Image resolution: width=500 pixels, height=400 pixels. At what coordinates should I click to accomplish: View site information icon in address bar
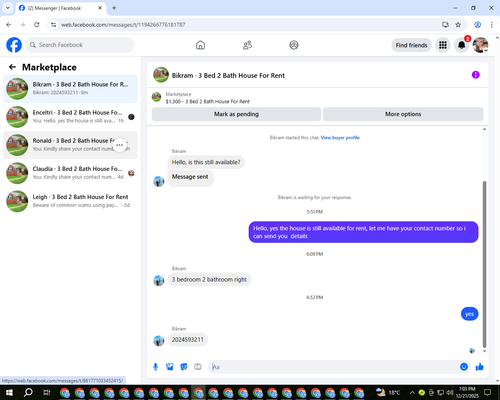click(53, 25)
